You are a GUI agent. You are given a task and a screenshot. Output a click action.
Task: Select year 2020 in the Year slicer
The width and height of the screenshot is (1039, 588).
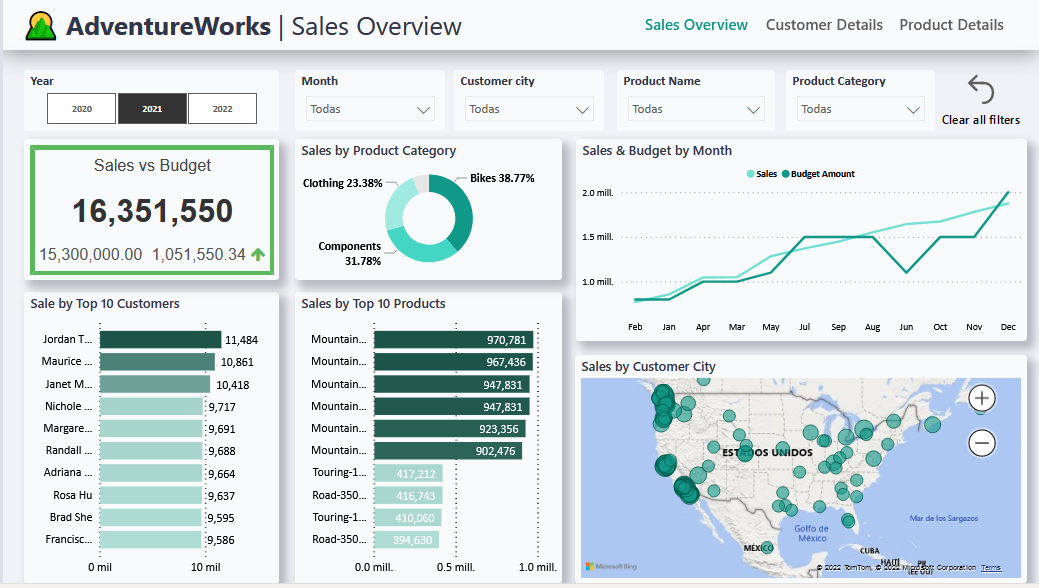coord(81,110)
